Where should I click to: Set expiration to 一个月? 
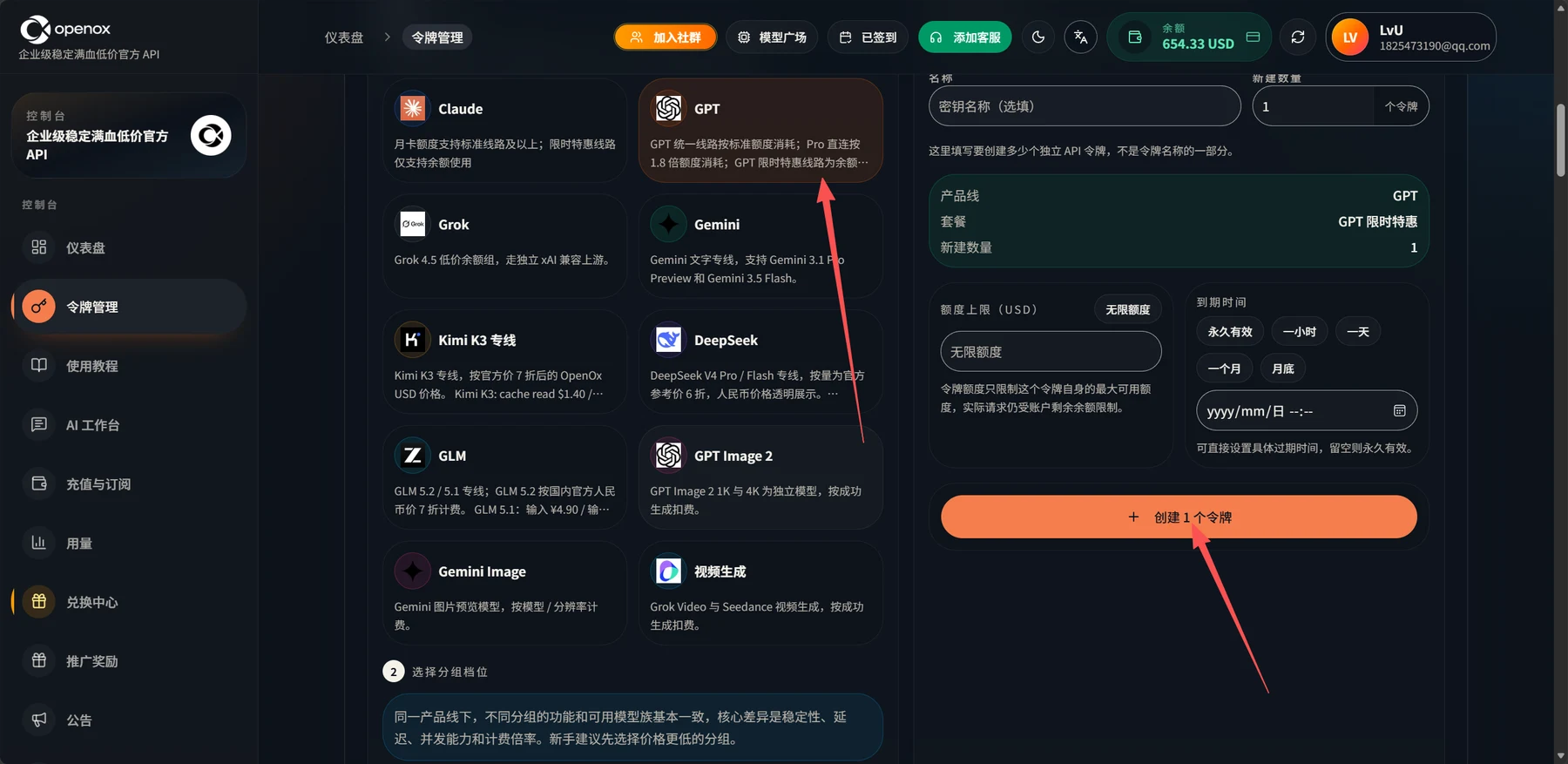pyautogui.click(x=1225, y=368)
